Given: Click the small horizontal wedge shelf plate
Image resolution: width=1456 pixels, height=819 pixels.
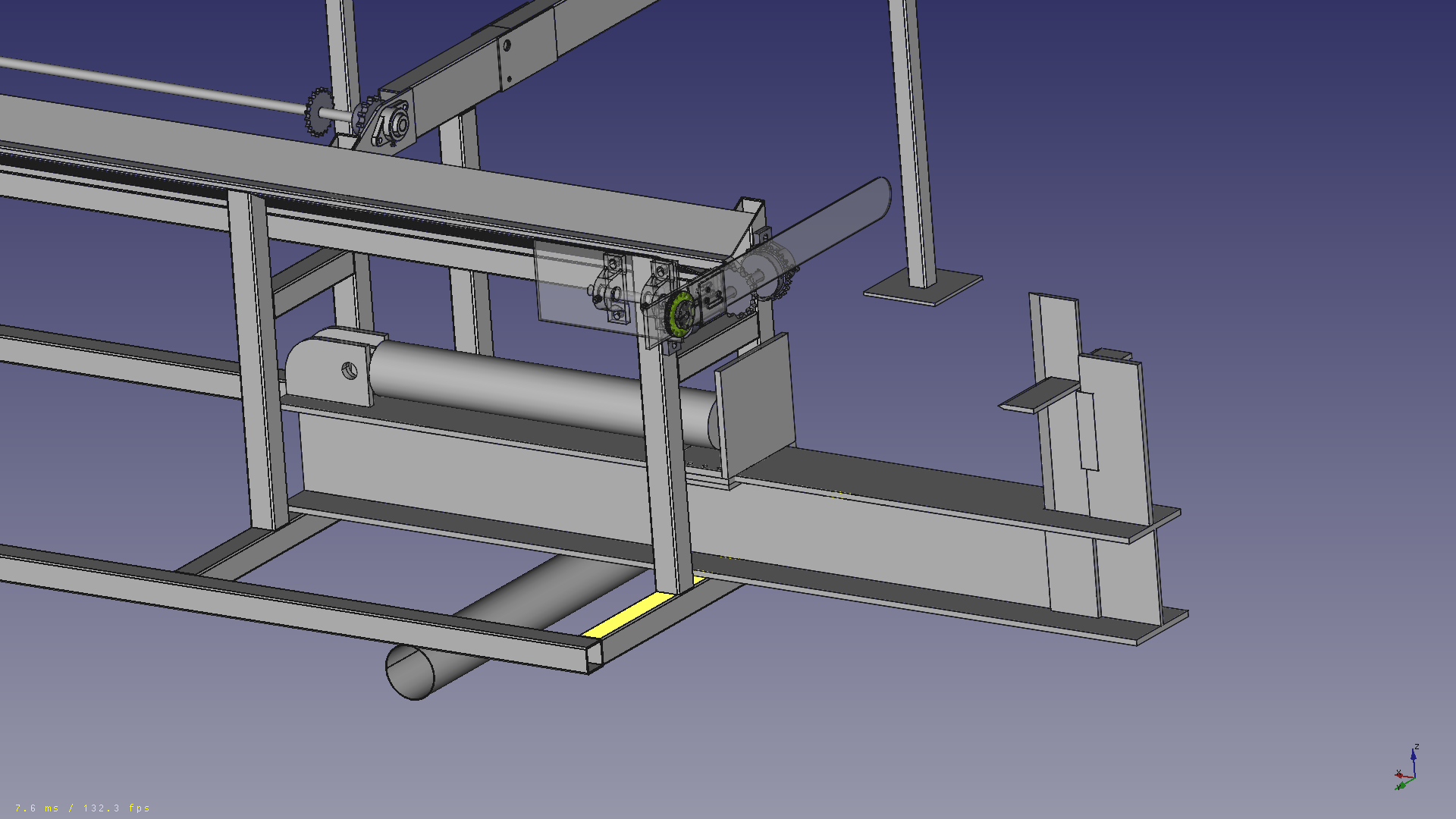Looking at the screenshot, I should pos(1039,397).
